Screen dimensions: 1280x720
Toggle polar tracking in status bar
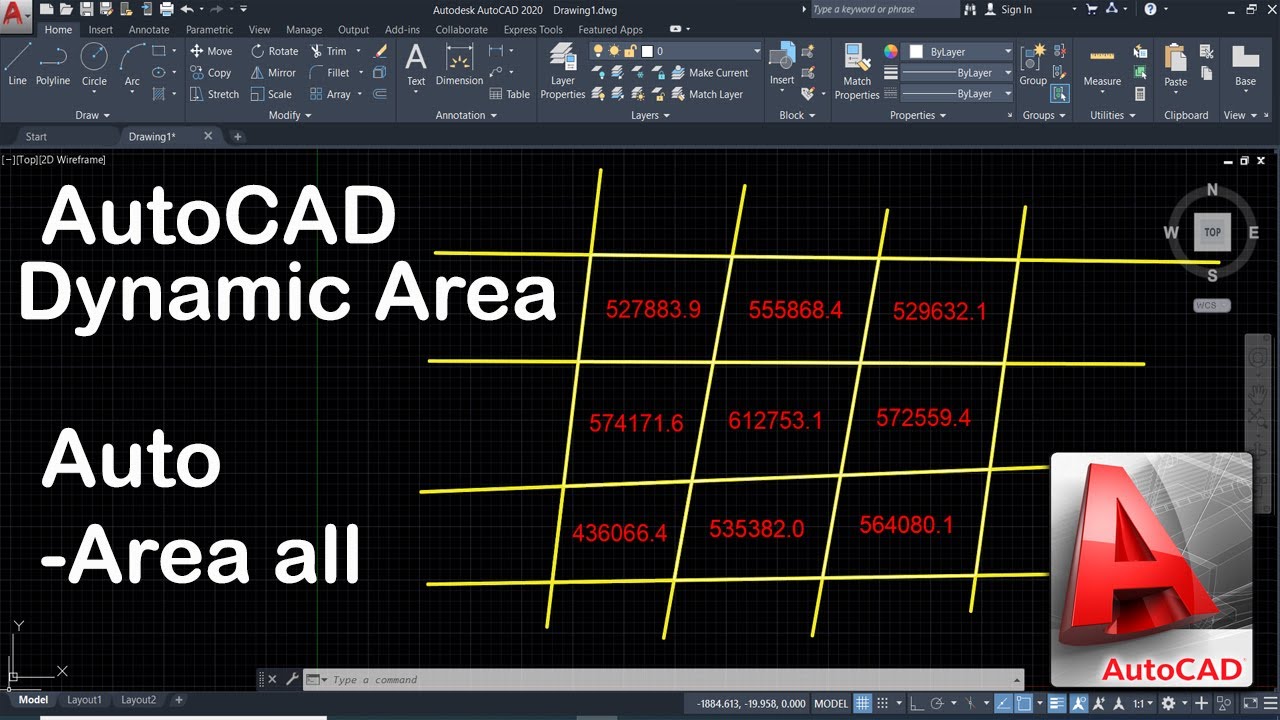click(x=937, y=703)
